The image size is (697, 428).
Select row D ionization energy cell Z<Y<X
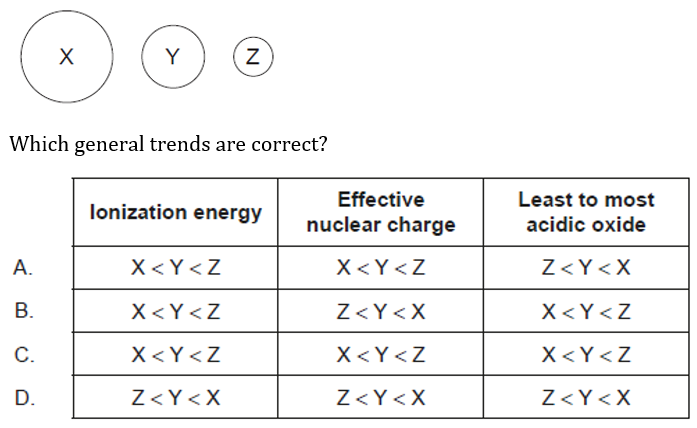coord(176,397)
